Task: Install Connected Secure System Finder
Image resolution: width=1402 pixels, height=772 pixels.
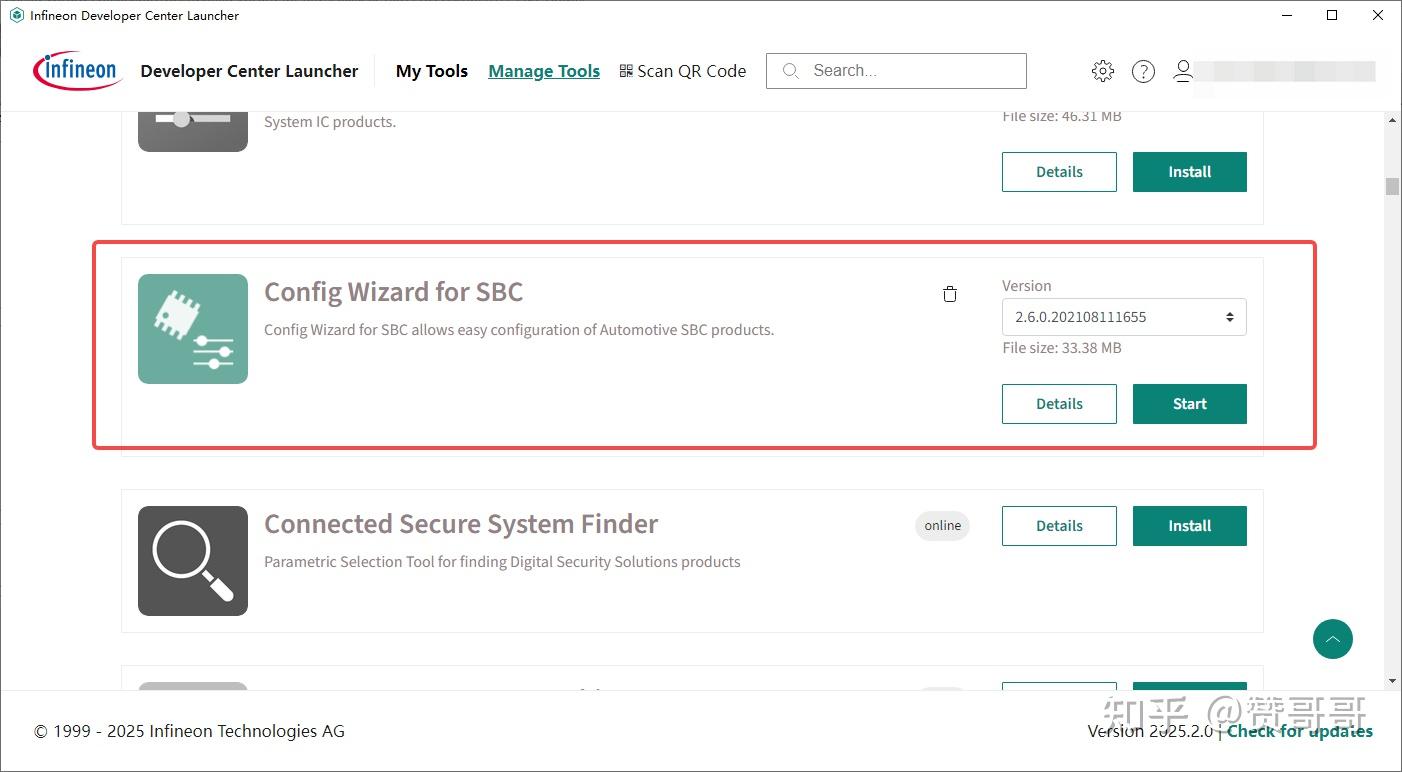Action: [x=1189, y=526]
